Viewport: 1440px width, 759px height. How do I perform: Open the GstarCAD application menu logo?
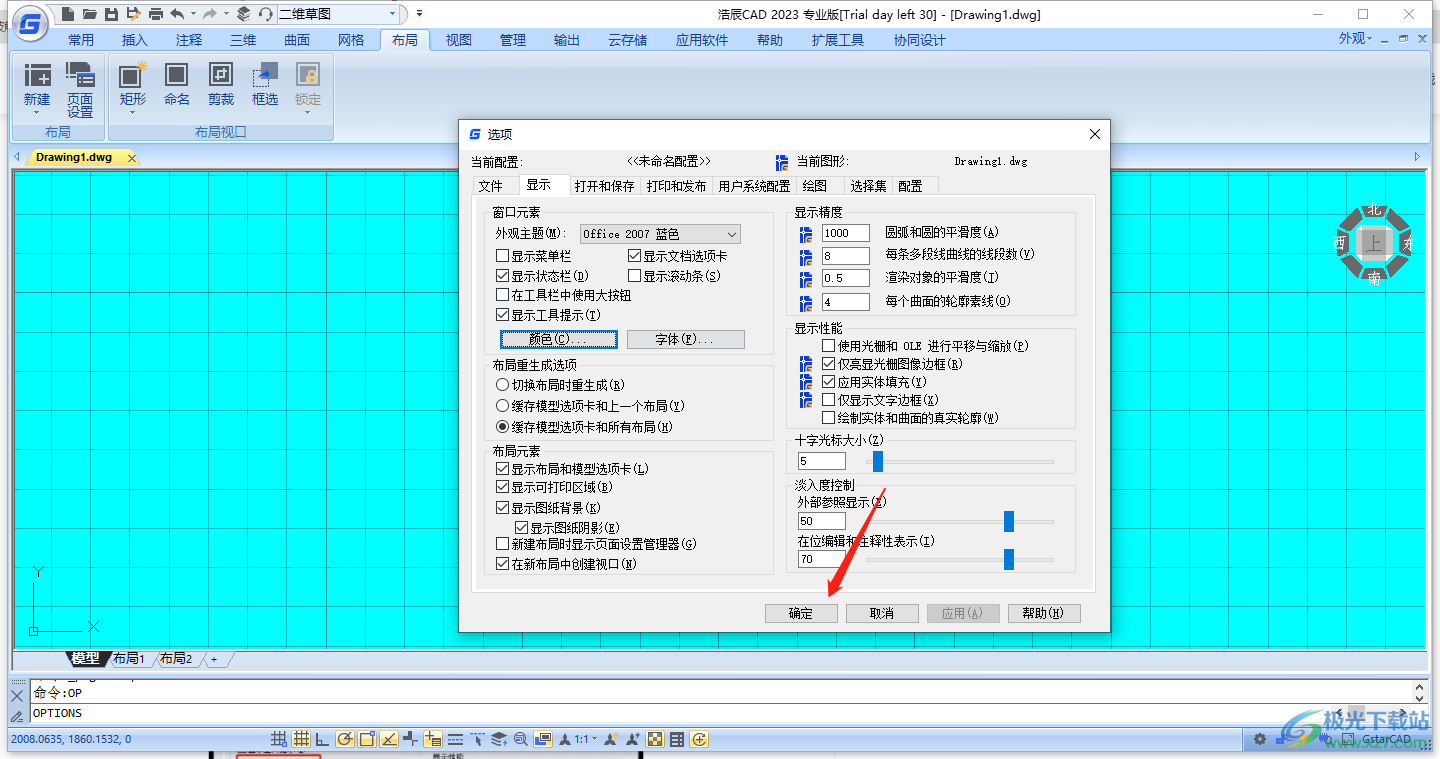tap(32, 24)
